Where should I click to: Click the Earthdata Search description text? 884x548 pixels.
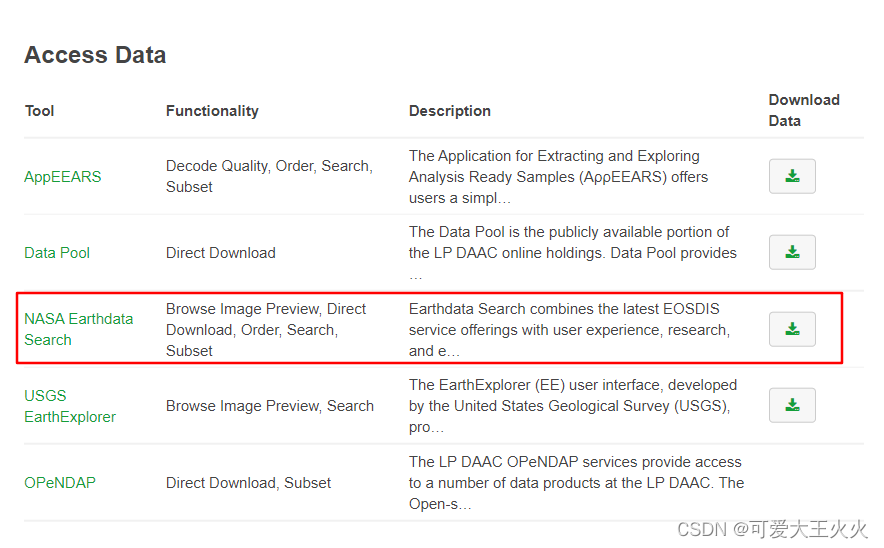[x=570, y=330]
